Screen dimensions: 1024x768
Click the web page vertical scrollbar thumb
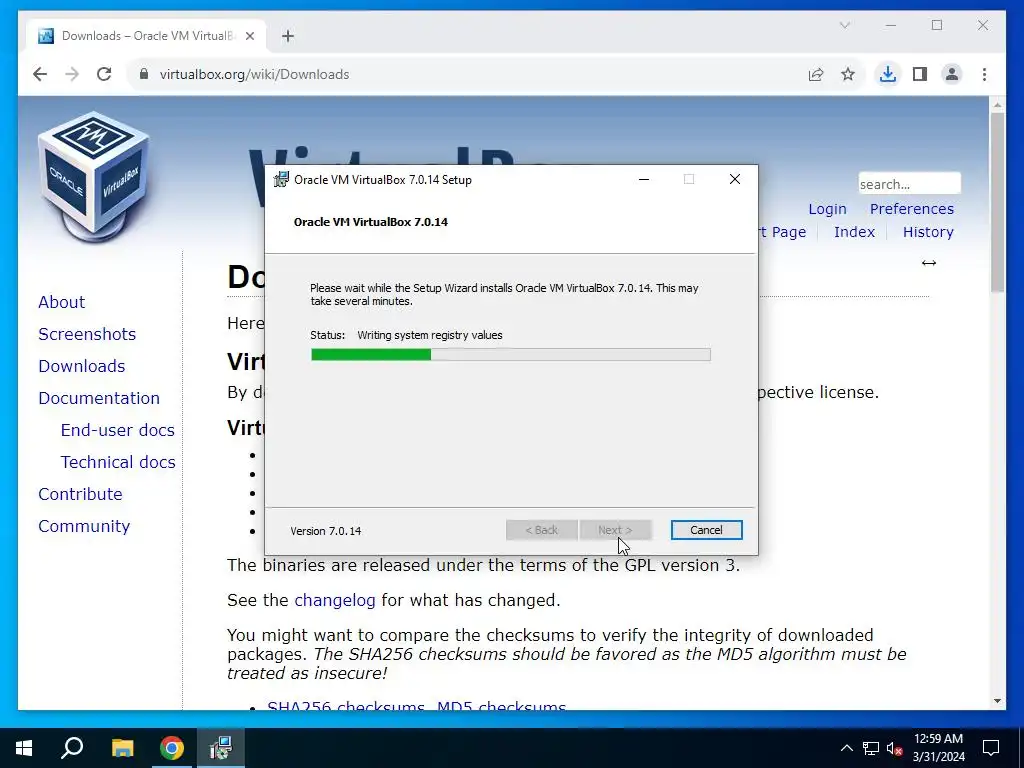click(x=997, y=202)
